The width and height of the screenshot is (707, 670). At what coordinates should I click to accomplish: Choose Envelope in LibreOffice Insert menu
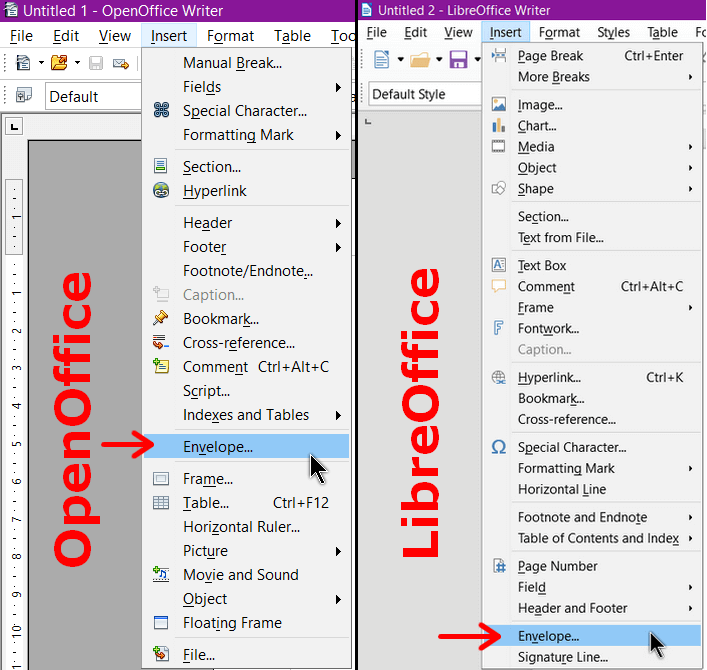tap(592, 636)
